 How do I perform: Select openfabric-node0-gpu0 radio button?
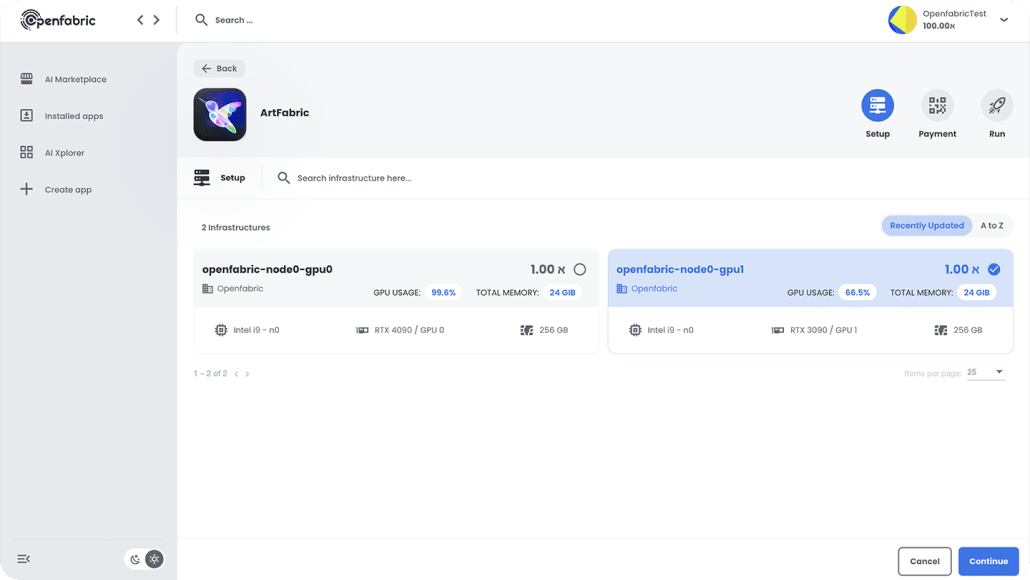579,269
